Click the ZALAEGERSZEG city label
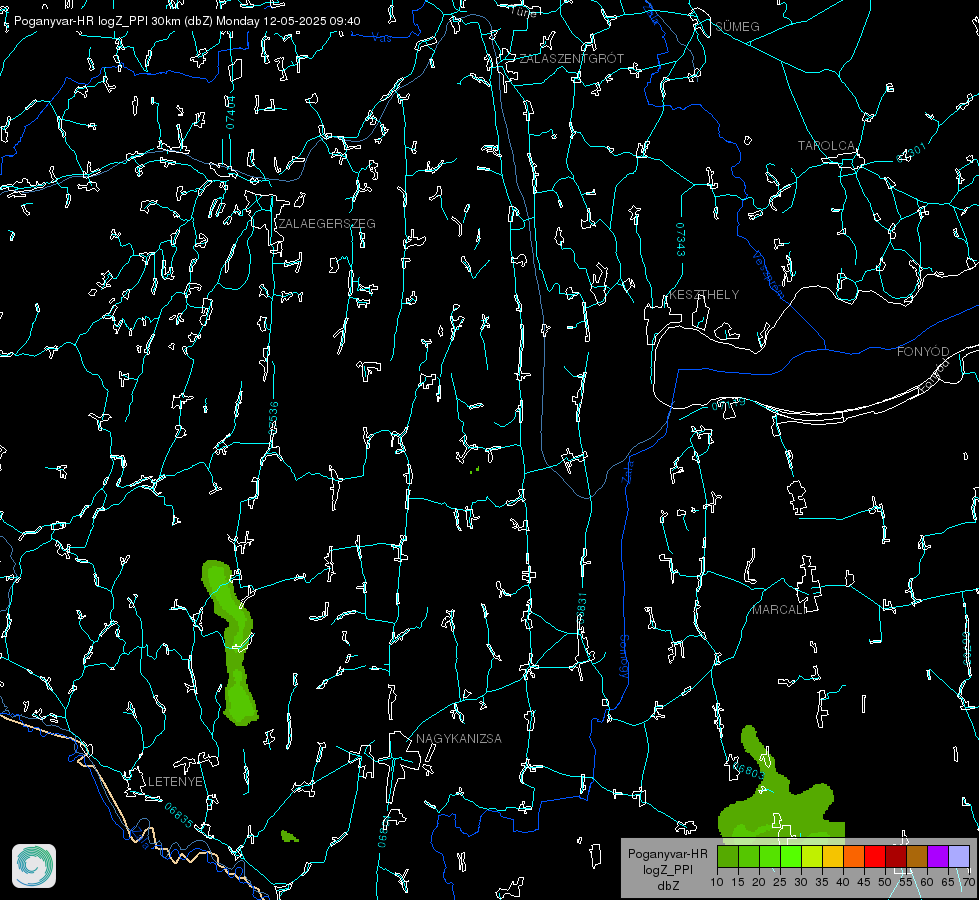Viewport: 979px width, 900px height. pos(327,224)
